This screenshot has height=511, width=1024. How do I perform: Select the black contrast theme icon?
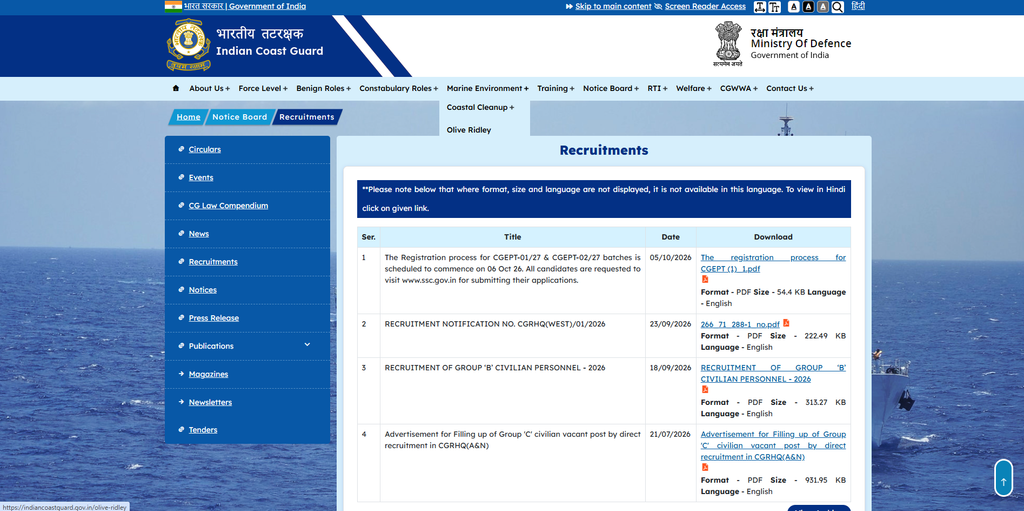[808, 7]
